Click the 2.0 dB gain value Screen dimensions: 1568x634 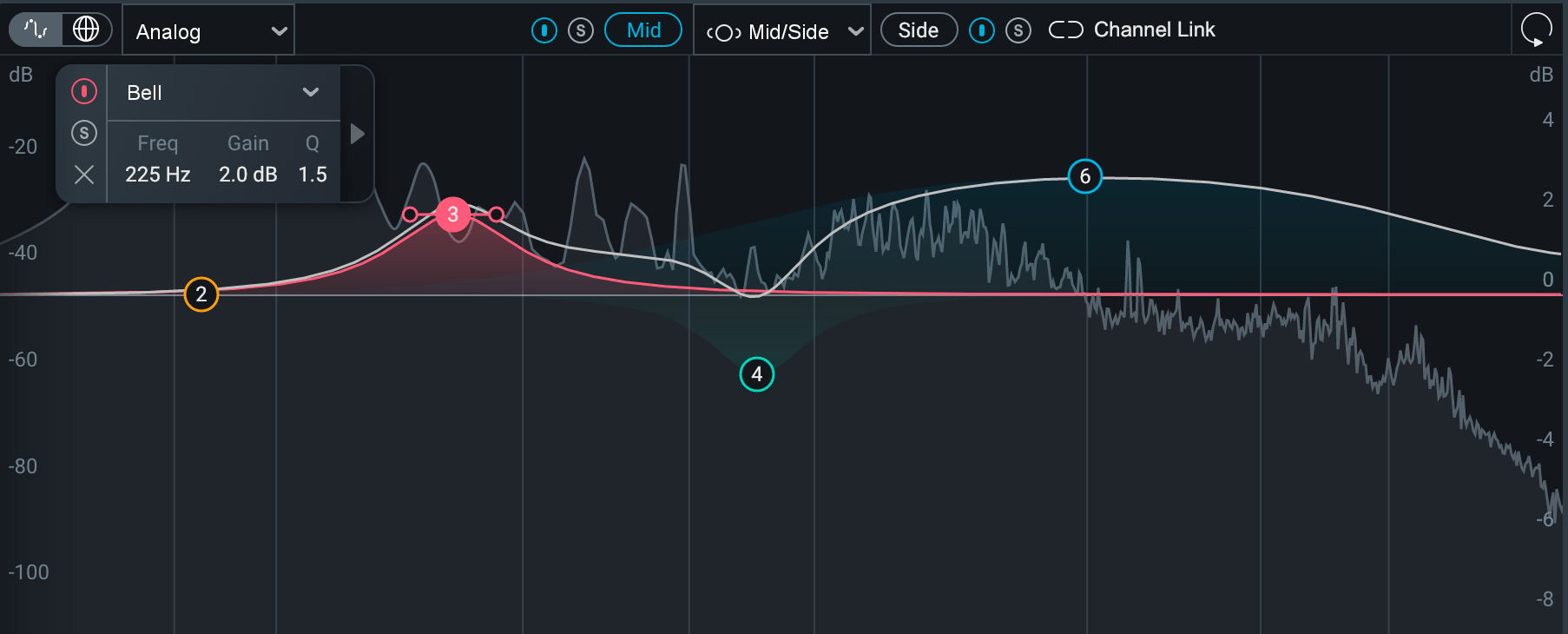click(x=248, y=175)
